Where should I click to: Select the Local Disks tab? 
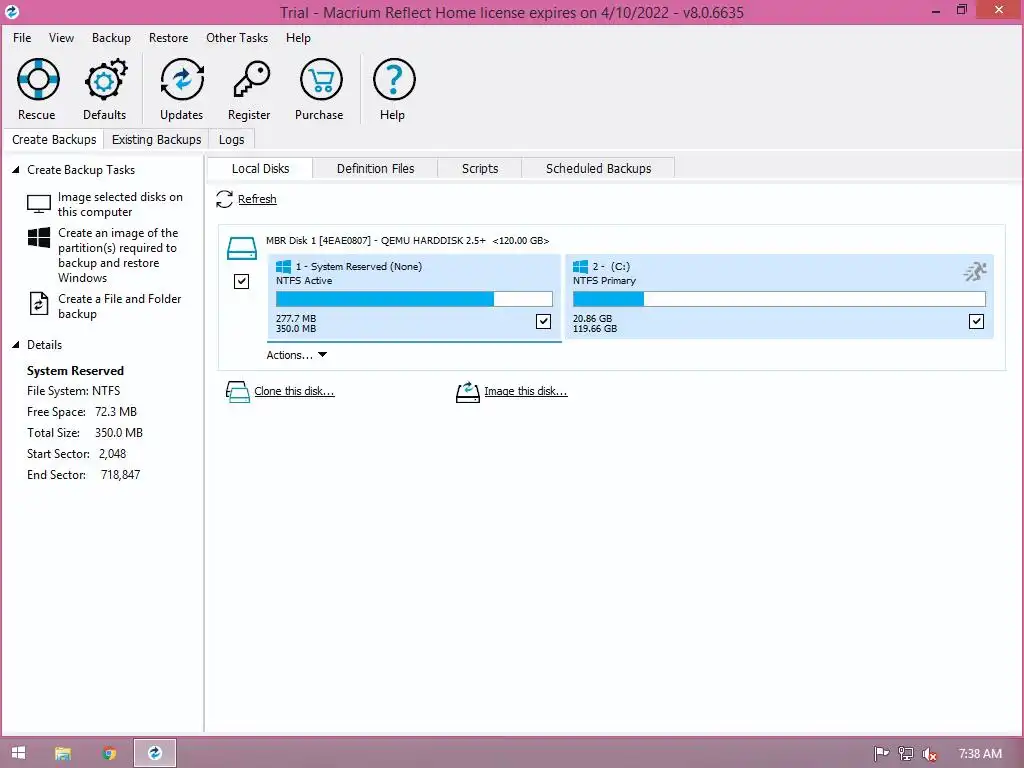[x=261, y=168]
